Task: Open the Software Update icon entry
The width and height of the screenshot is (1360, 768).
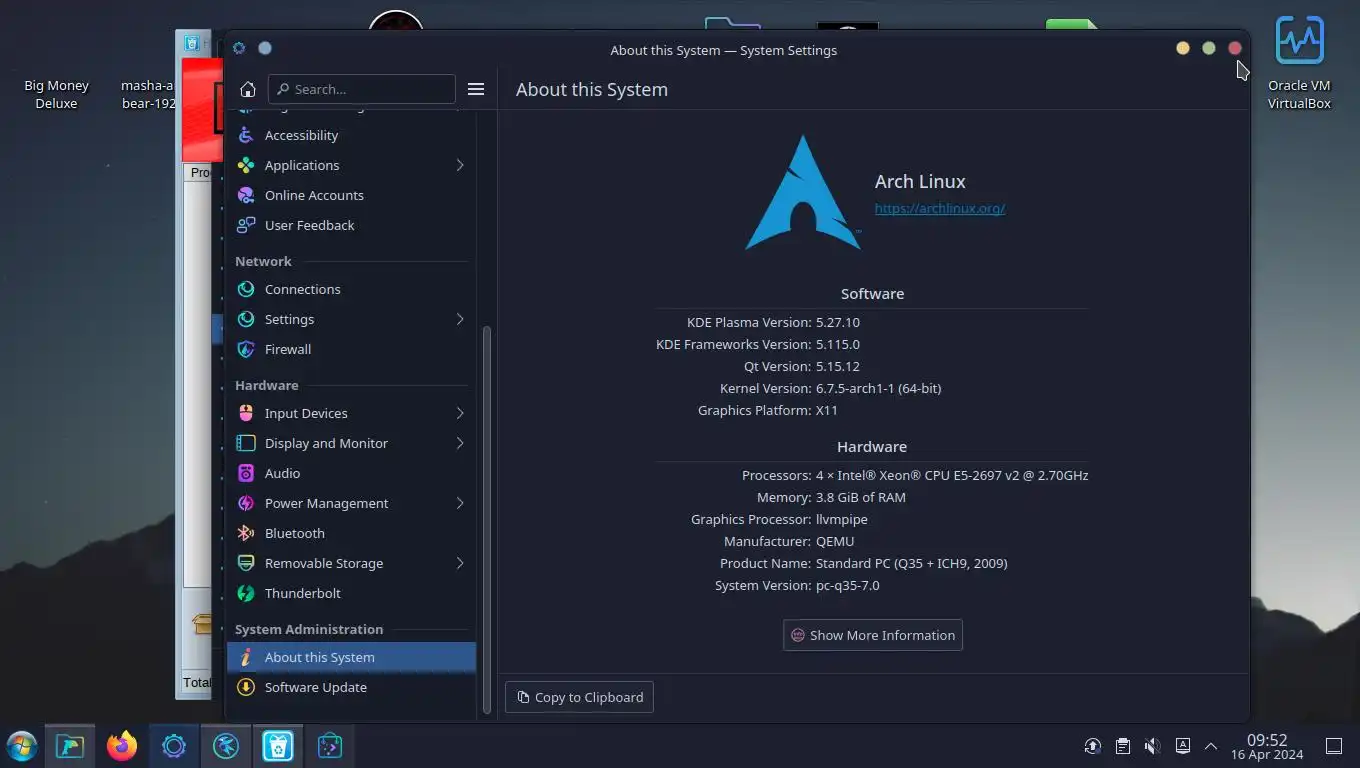Action: click(246, 687)
